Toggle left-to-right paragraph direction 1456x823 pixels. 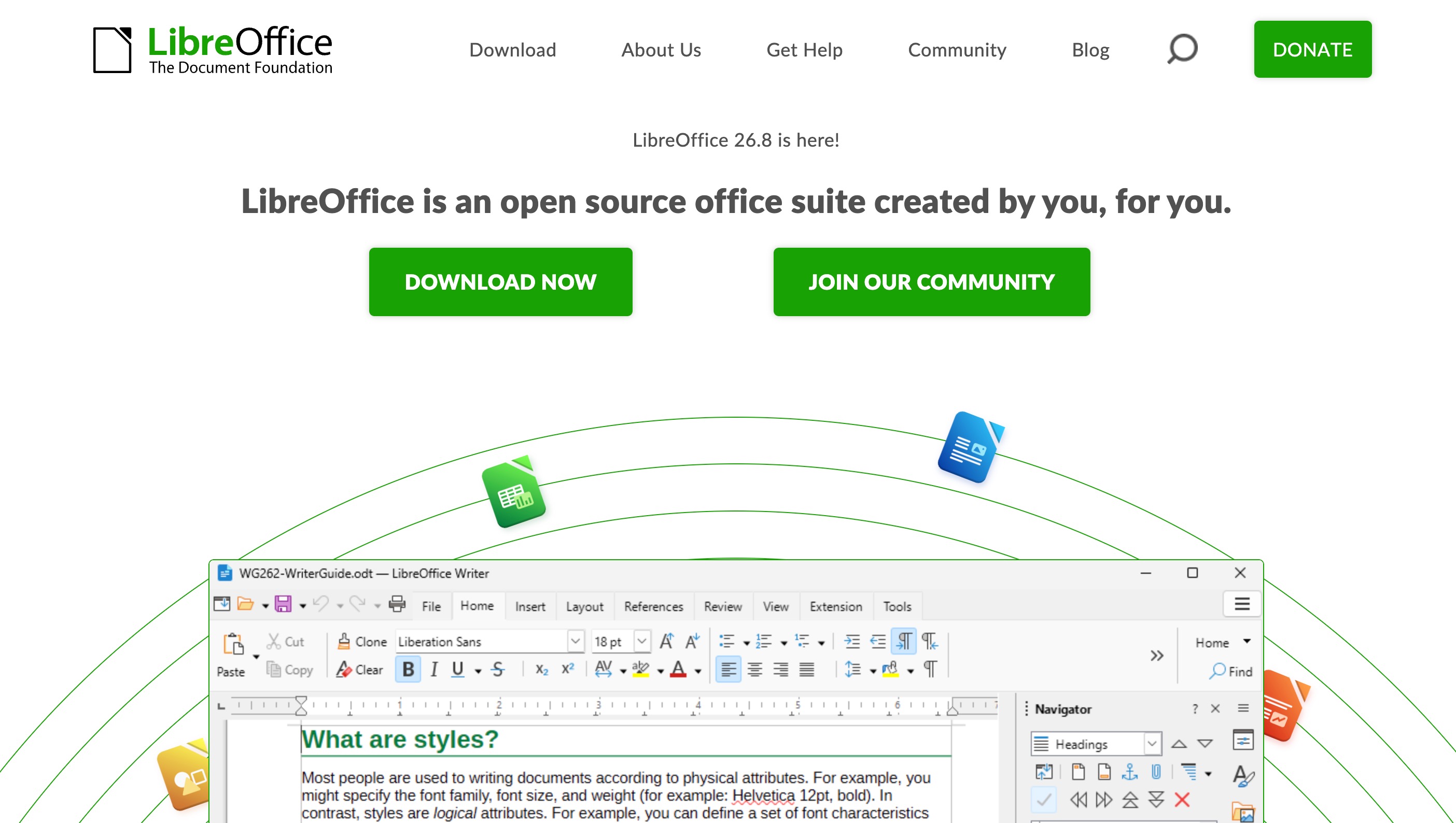click(x=904, y=642)
